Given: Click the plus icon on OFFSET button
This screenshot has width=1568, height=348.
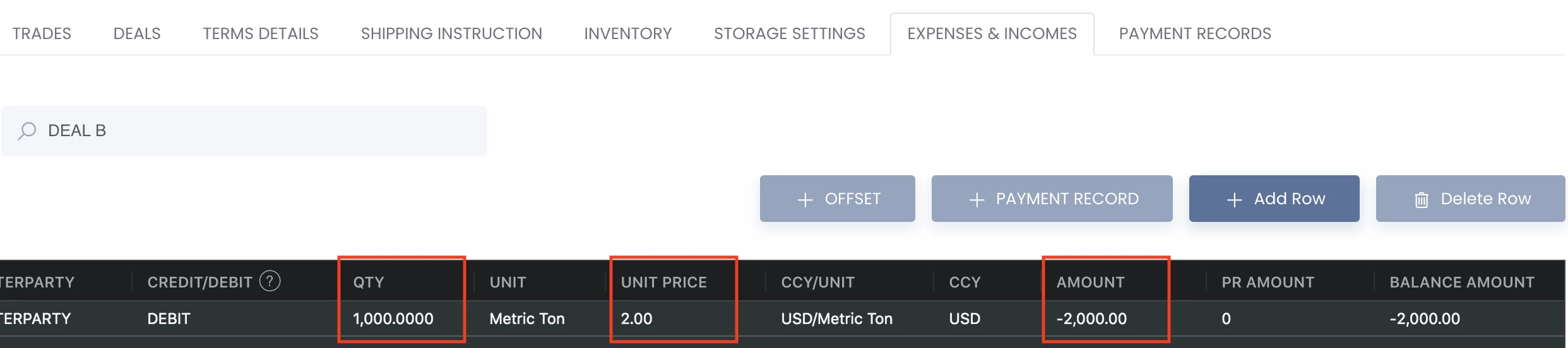Looking at the screenshot, I should [805, 200].
